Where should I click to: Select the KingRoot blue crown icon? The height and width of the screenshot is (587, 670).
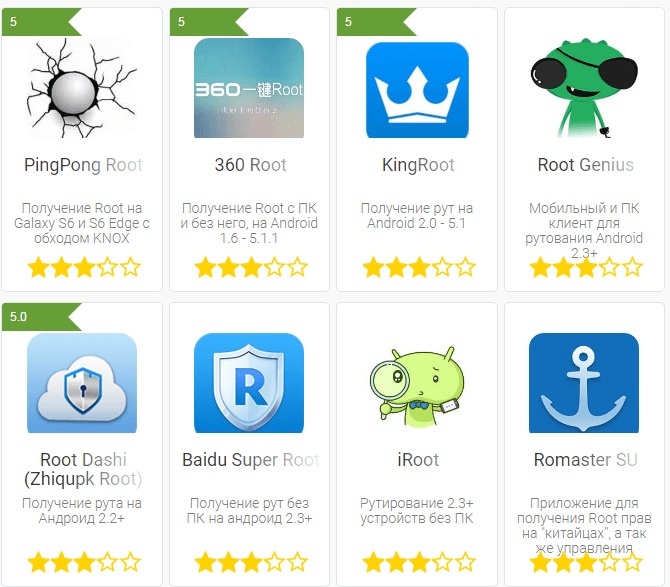point(417,90)
